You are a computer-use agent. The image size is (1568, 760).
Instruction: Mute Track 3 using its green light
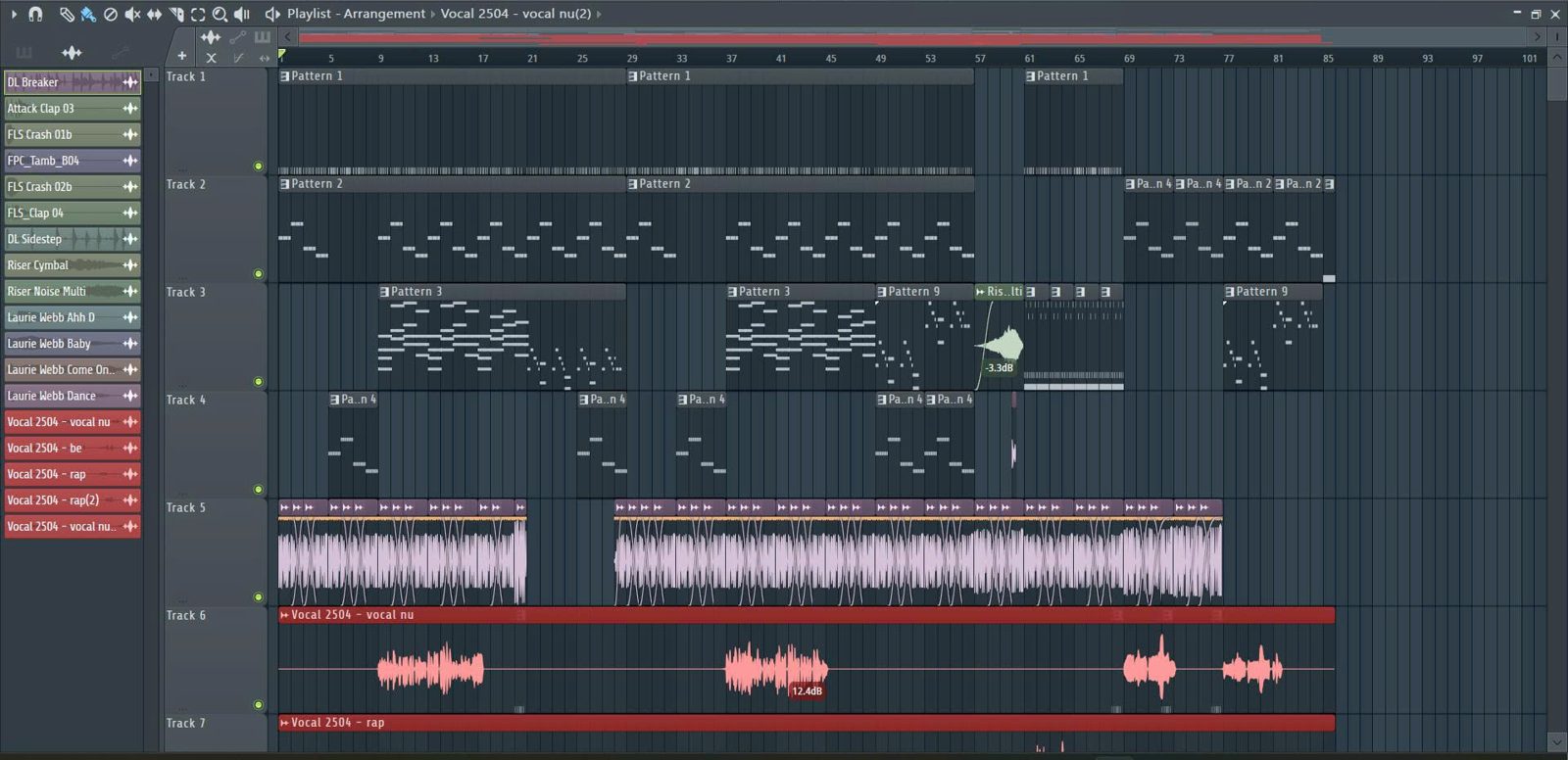[x=259, y=382]
